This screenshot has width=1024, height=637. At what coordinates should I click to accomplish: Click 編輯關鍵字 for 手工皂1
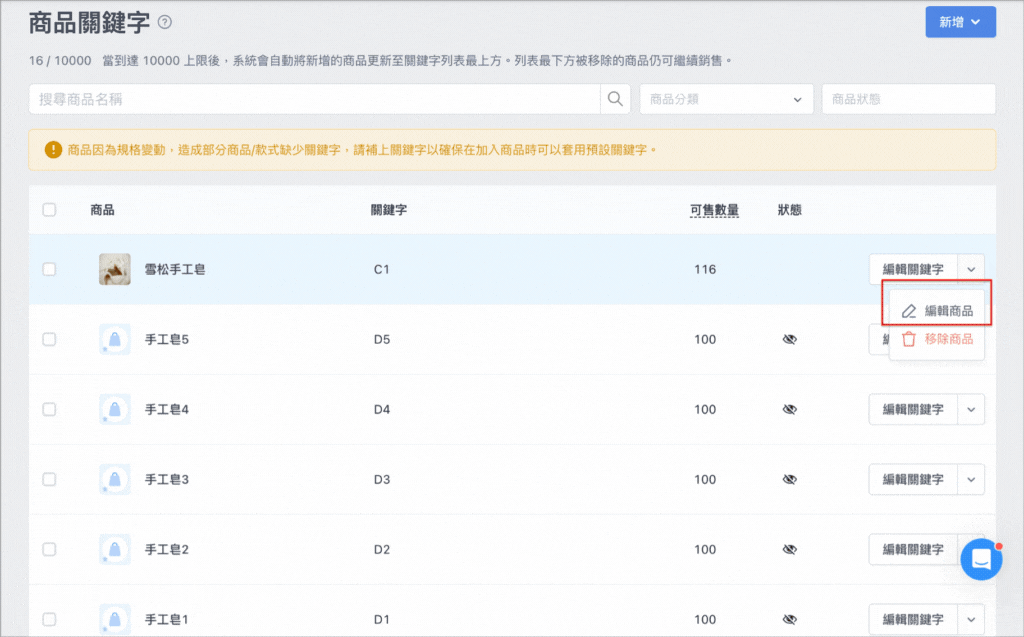(x=913, y=619)
